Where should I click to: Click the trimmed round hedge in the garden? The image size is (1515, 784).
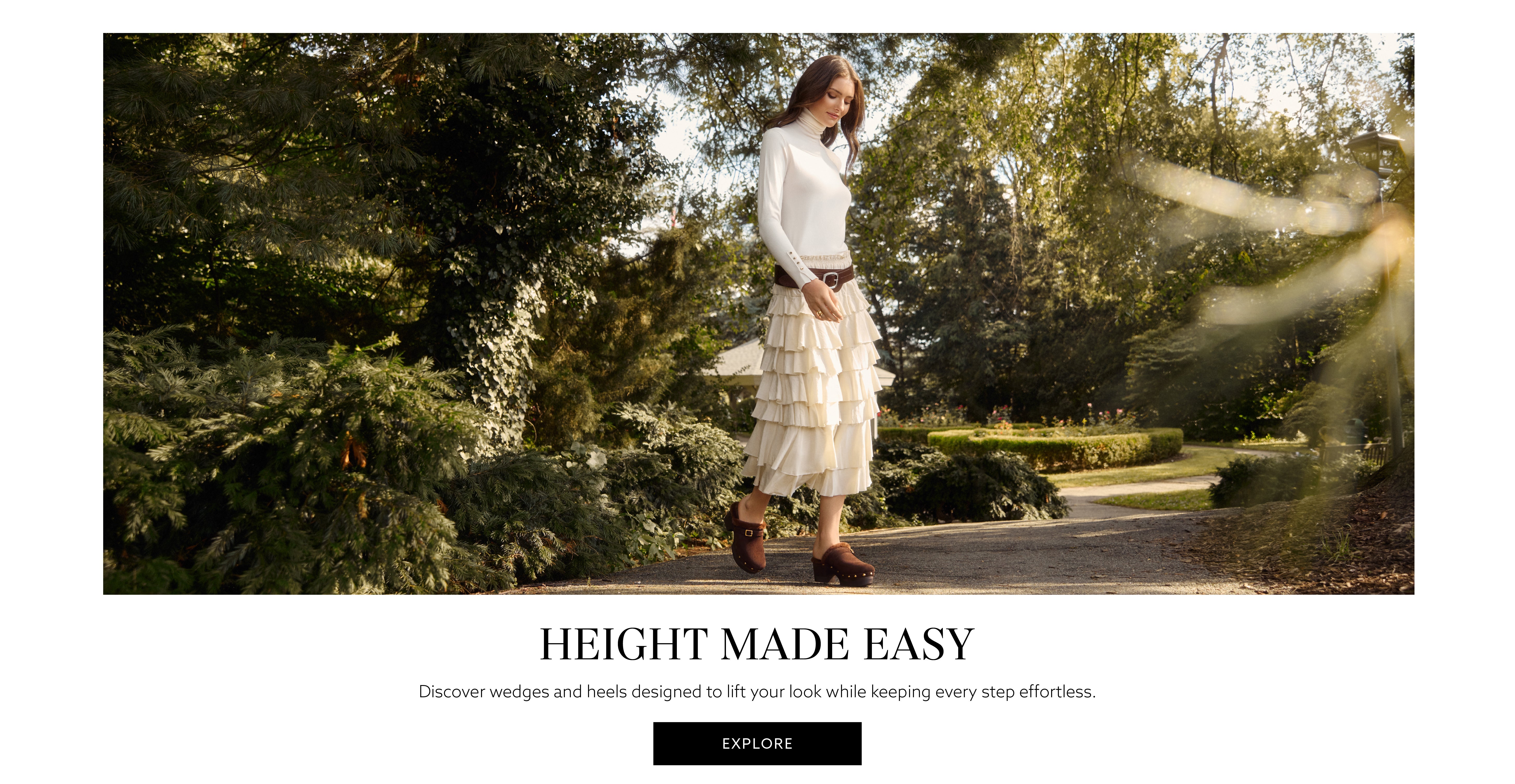[x=1056, y=447]
